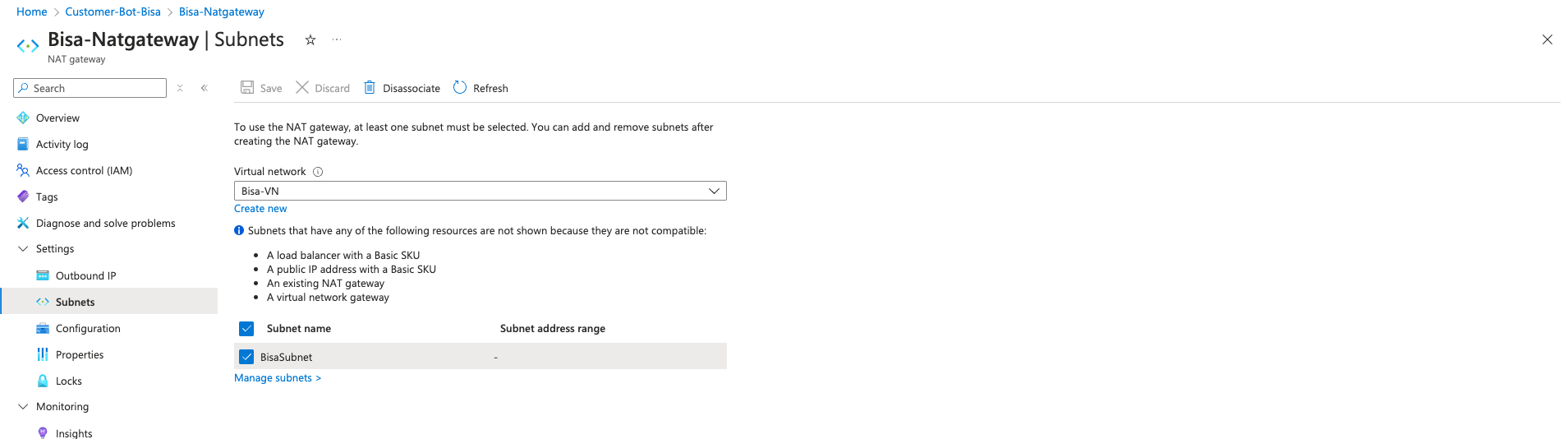Screen dimensions: 1568x439
Task: Click the Virtual network info icon
Action: pos(318,172)
